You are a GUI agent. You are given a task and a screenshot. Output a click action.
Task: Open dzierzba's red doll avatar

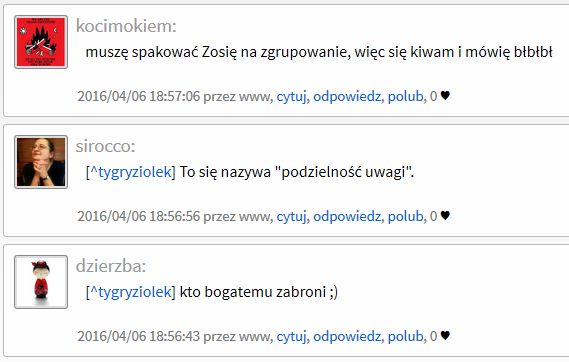pyautogui.click(x=41, y=282)
